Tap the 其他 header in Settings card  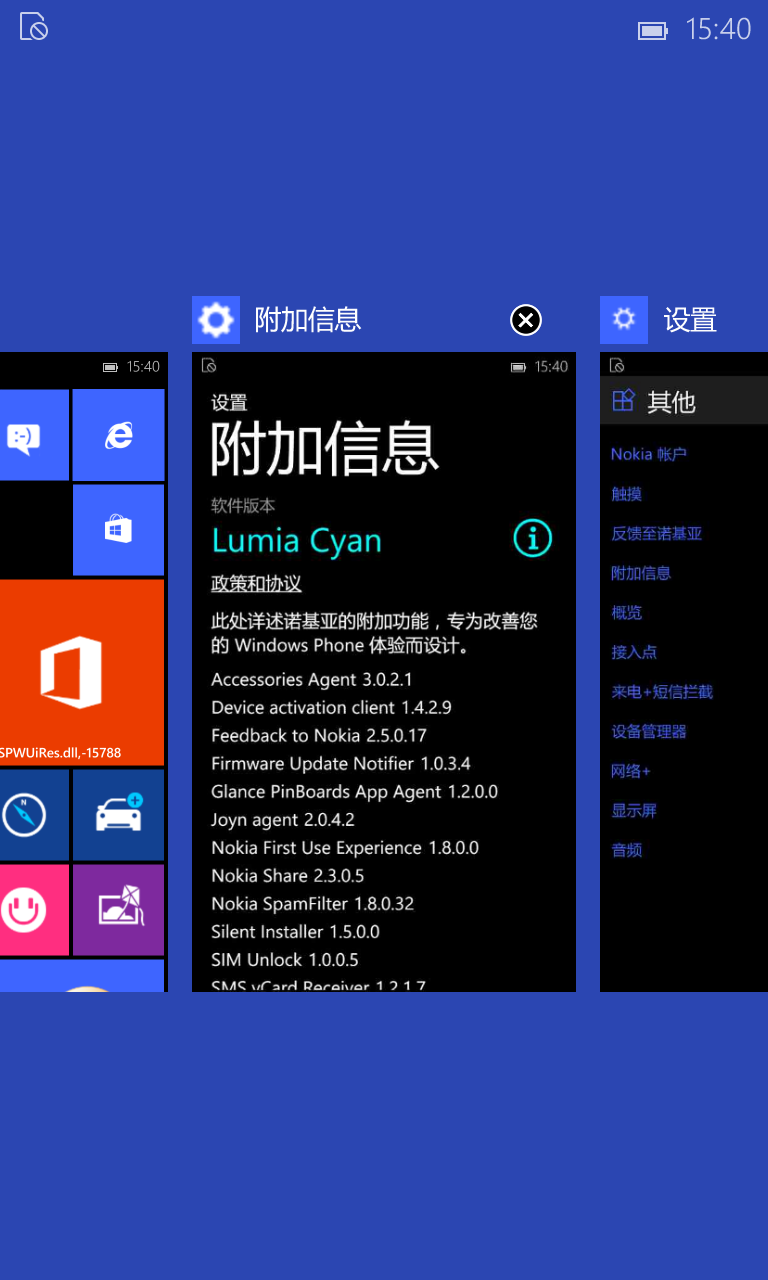coord(671,402)
